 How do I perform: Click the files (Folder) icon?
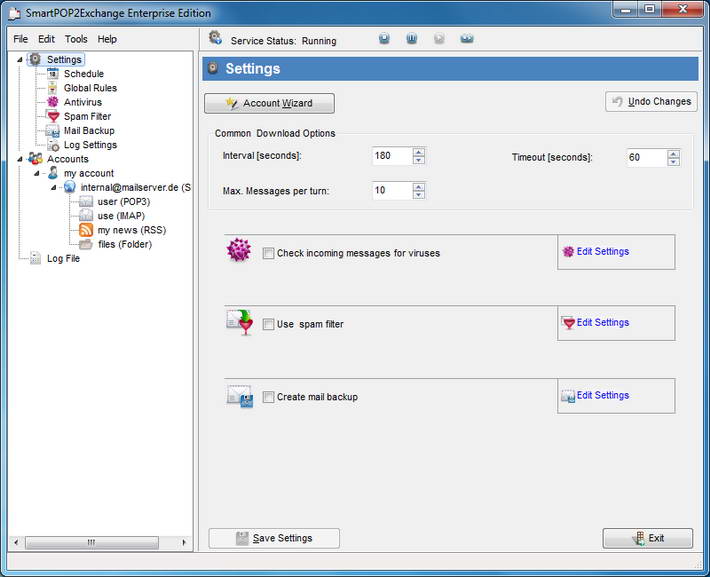(x=86, y=245)
